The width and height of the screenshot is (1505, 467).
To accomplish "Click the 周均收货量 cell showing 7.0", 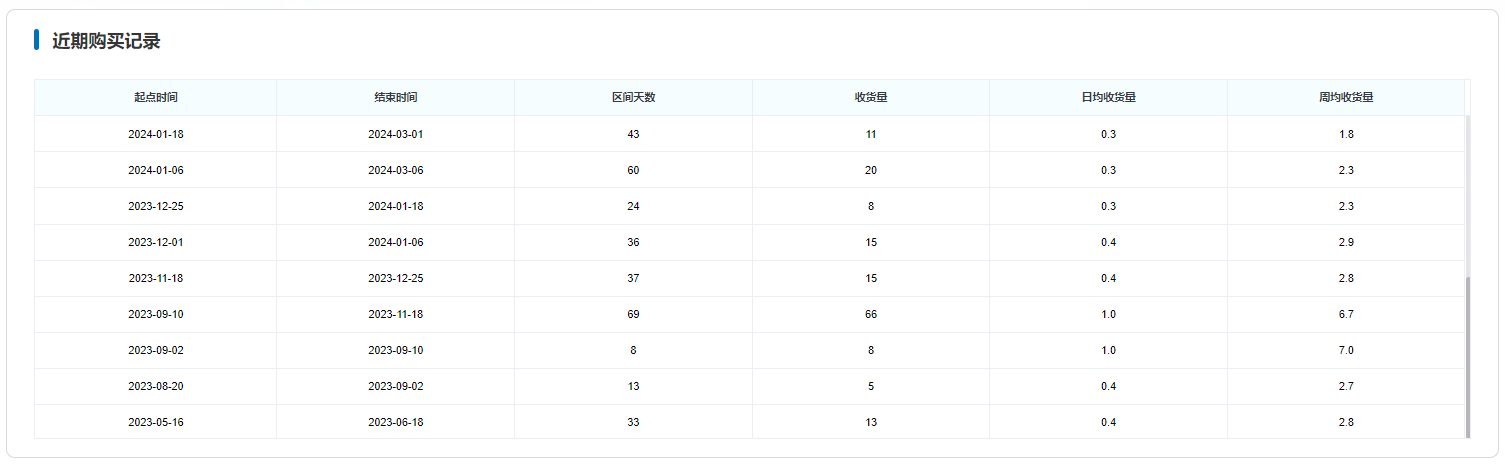I will tap(1346, 350).
